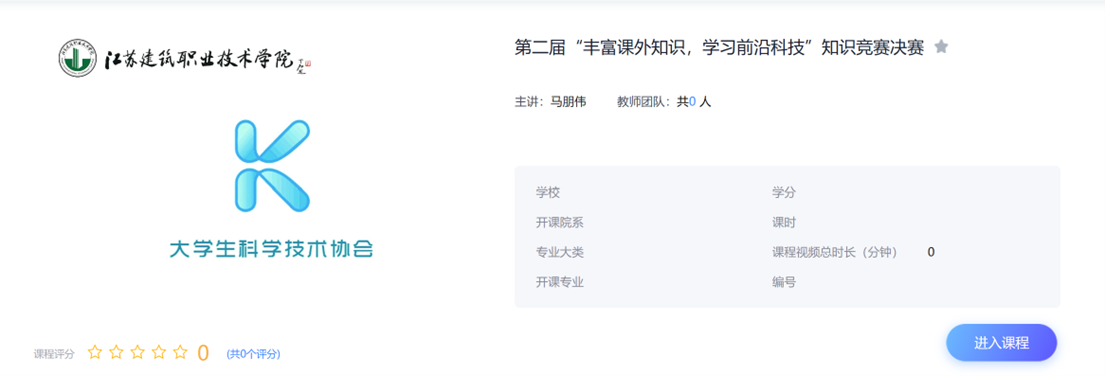Click the 学校 field label
This screenshot has height=376, width=1105.
[x=548, y=192]
